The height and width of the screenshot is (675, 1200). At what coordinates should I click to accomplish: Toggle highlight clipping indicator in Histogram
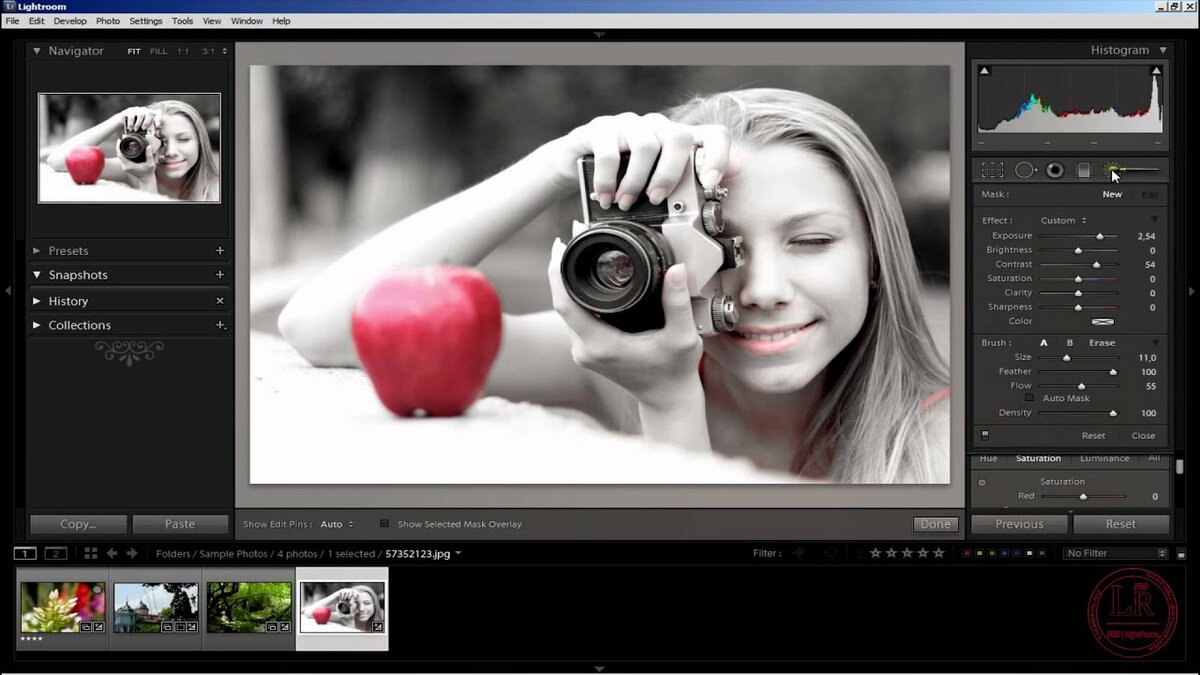click(1157, 71)
